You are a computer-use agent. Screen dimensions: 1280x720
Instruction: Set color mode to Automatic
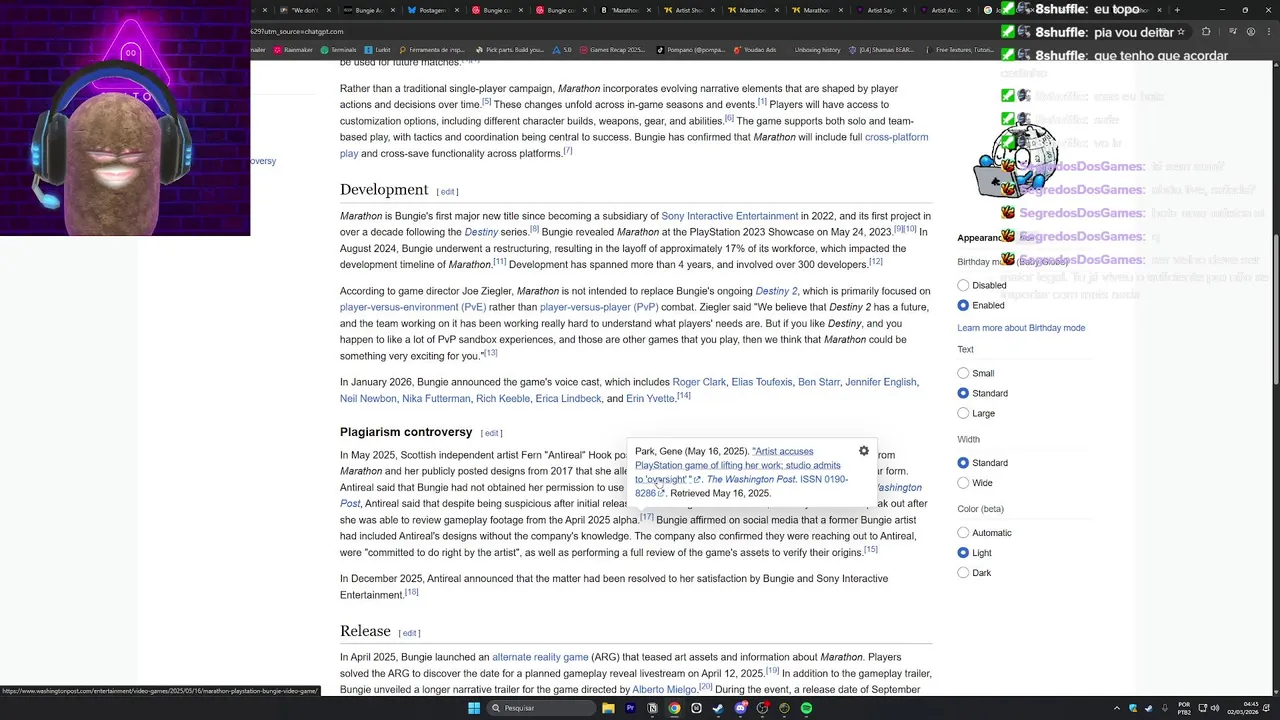tap(963, 533)
